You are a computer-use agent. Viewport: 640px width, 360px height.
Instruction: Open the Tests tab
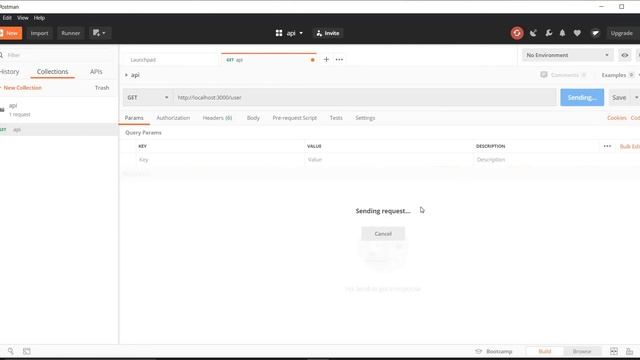click(336, 118)
